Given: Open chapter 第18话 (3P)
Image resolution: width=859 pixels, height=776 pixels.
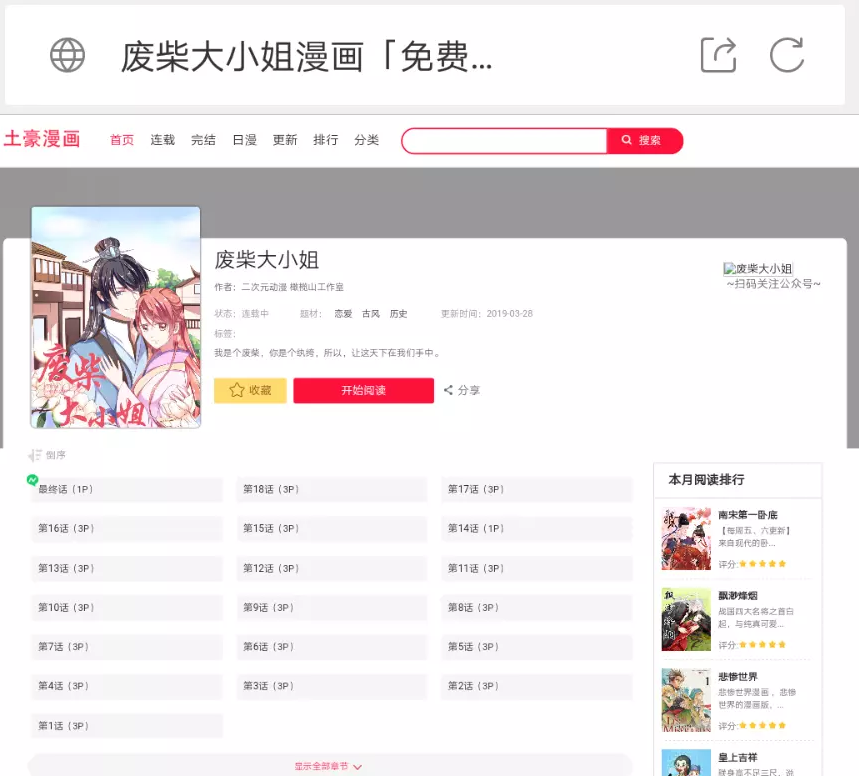Looking at the screenshot, I should (x=330, y=489).
